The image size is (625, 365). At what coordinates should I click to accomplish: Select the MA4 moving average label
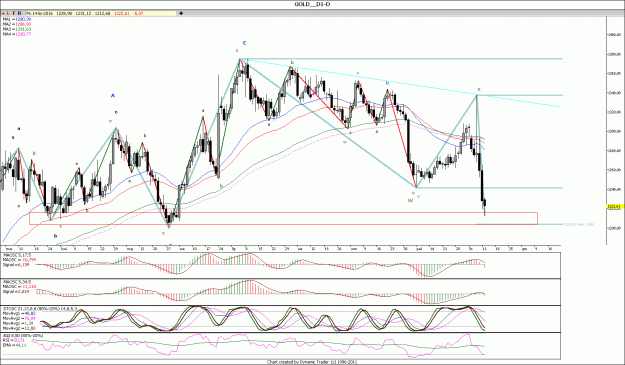(x=17, y=34)
